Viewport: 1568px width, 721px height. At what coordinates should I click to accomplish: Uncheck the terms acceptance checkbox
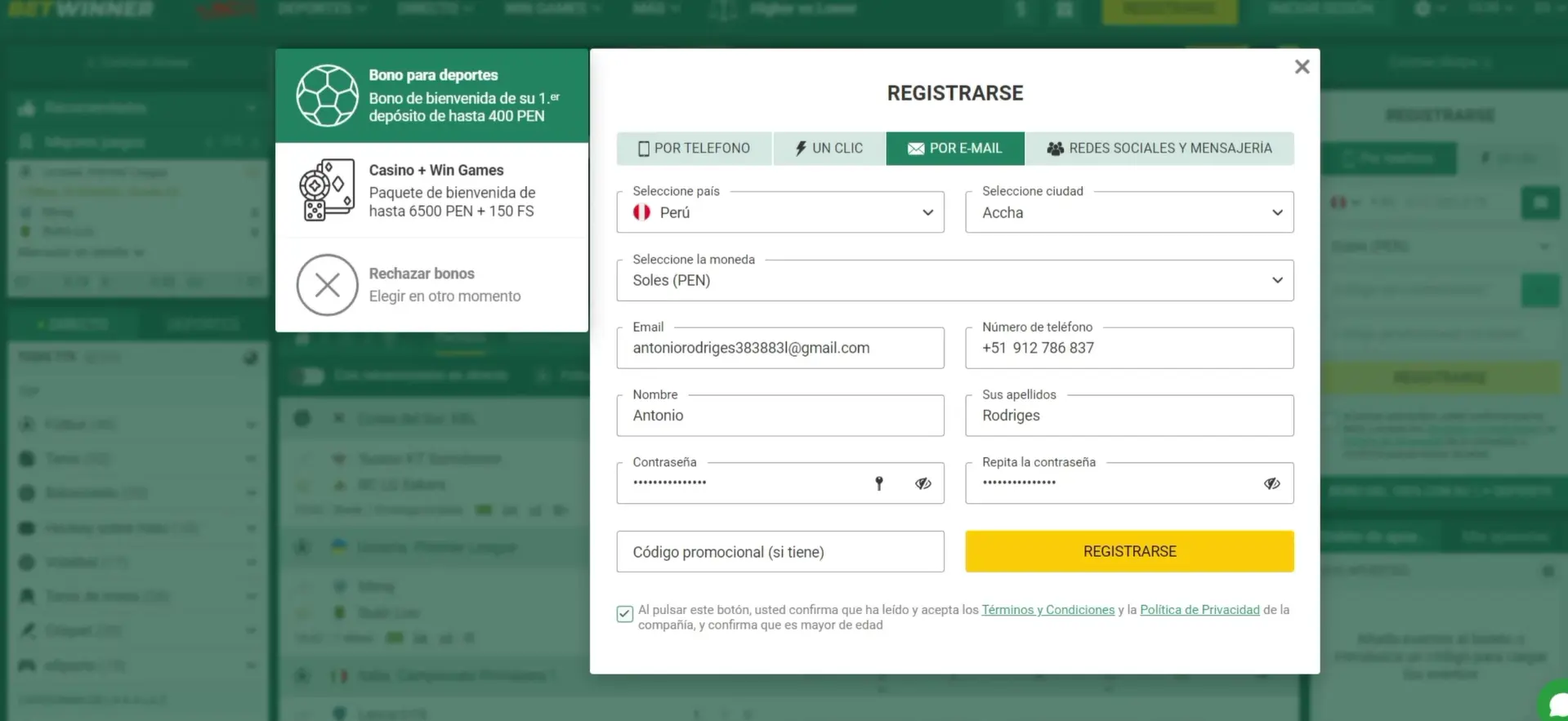pos(625,614)
